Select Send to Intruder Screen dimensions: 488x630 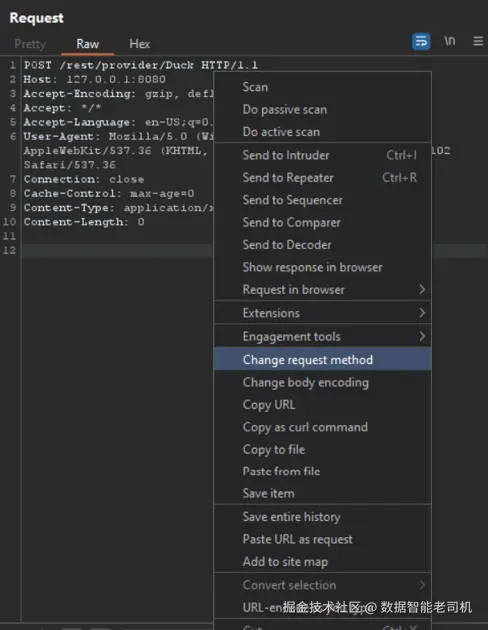[x=323, y=155]
